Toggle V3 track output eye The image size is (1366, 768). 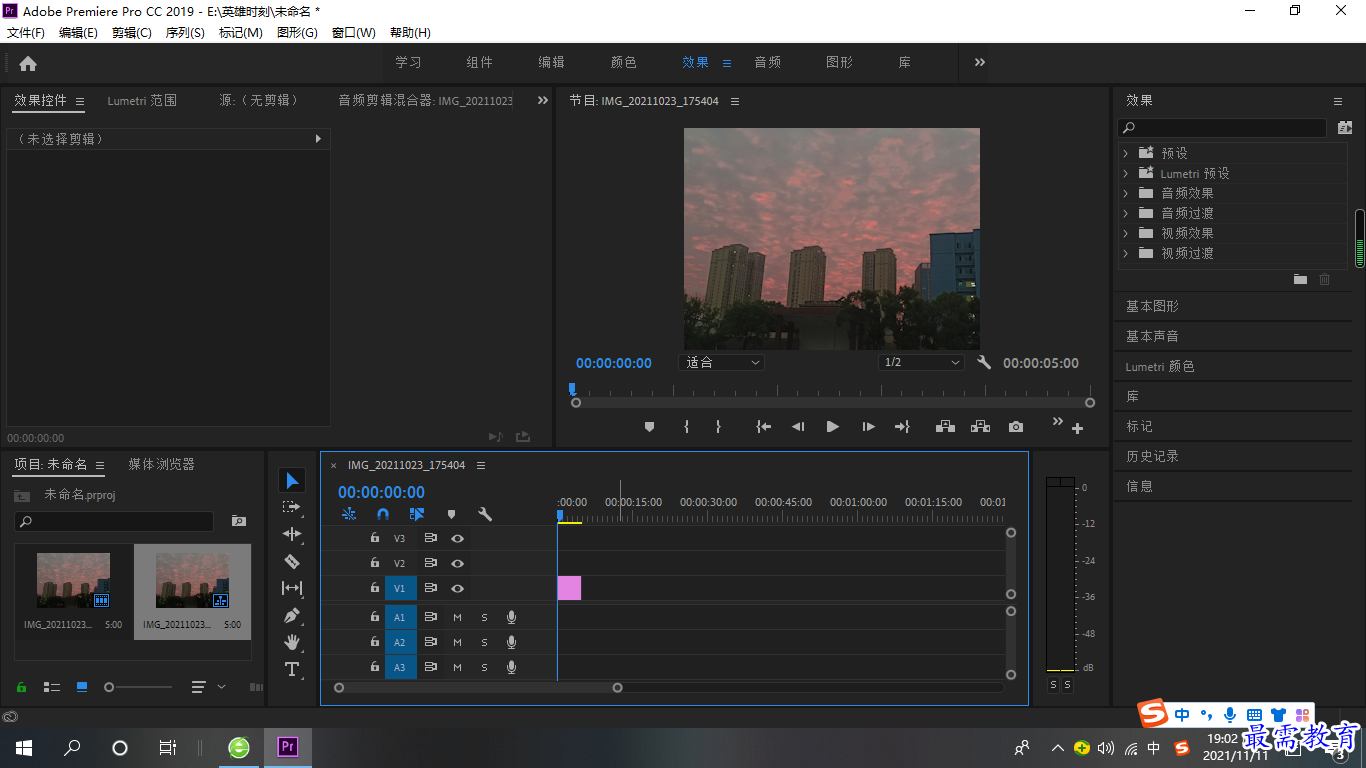(457, 538)
